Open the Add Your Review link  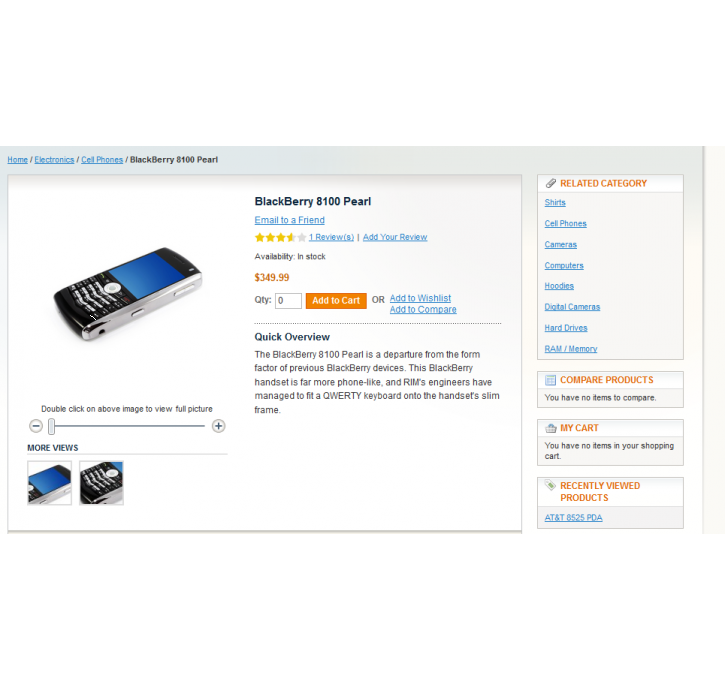(395, 237)
